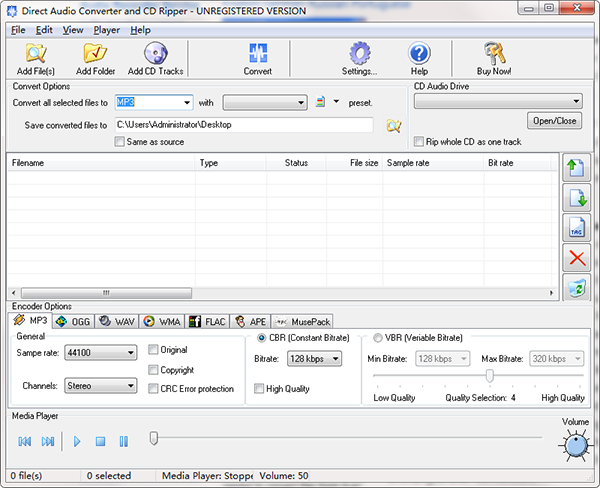Clear list with the recycle bin icon
Image resolution: width=600 pixels, height=488 pixels.
[x=576, y=288]
